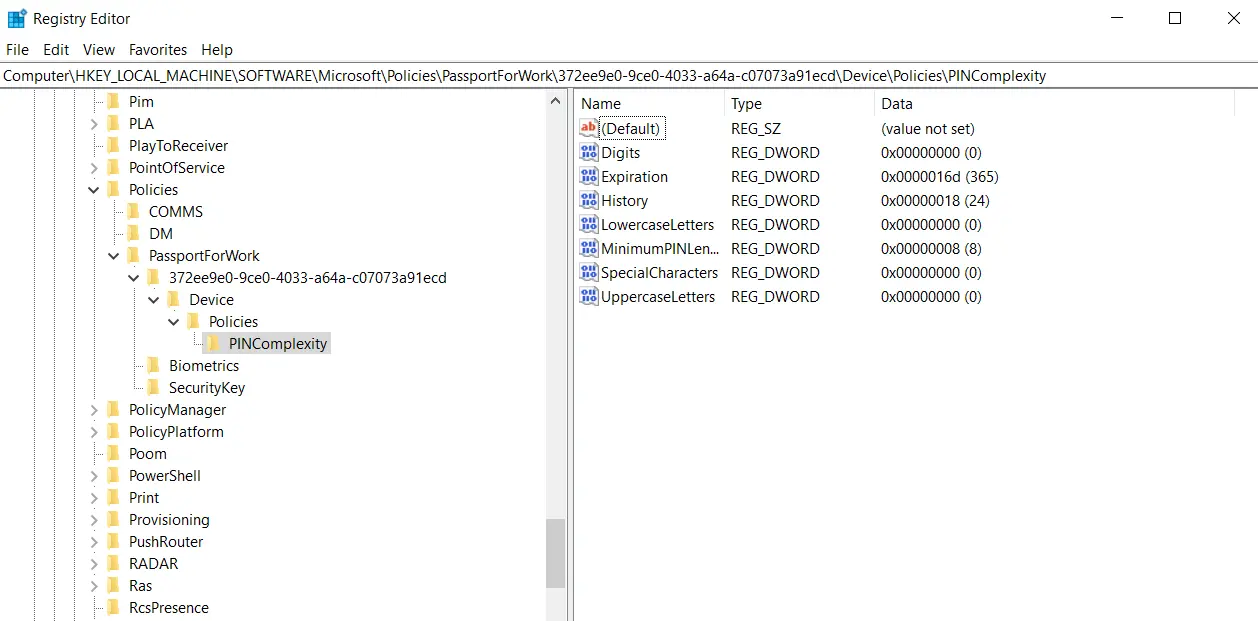Click the PINComplexity folder icon
Screen dimensions: 1258x621
pyautogui.click(x=210, y=343)
